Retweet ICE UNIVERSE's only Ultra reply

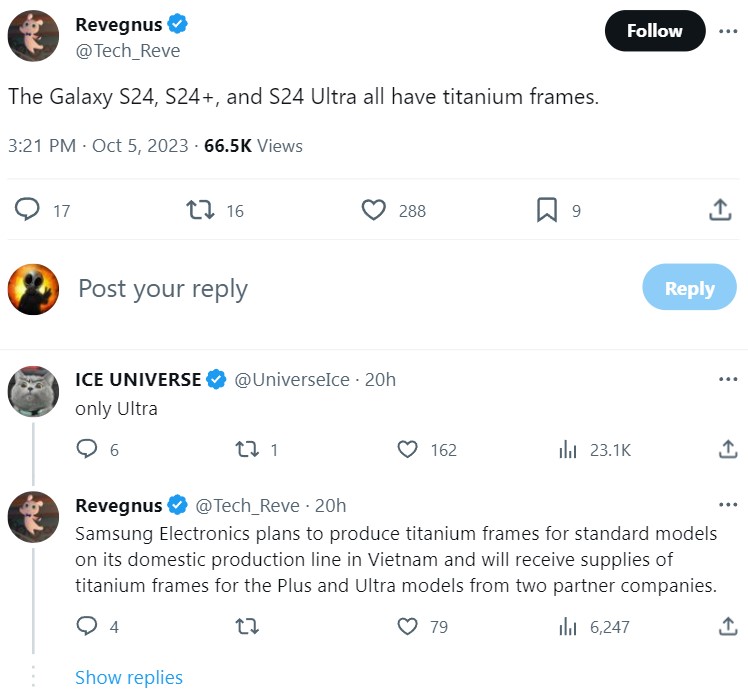[x=247, y=449]
